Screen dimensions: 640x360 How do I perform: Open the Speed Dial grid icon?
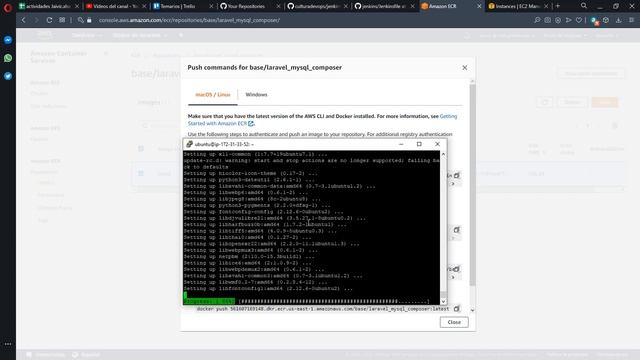tap(62, 20)
